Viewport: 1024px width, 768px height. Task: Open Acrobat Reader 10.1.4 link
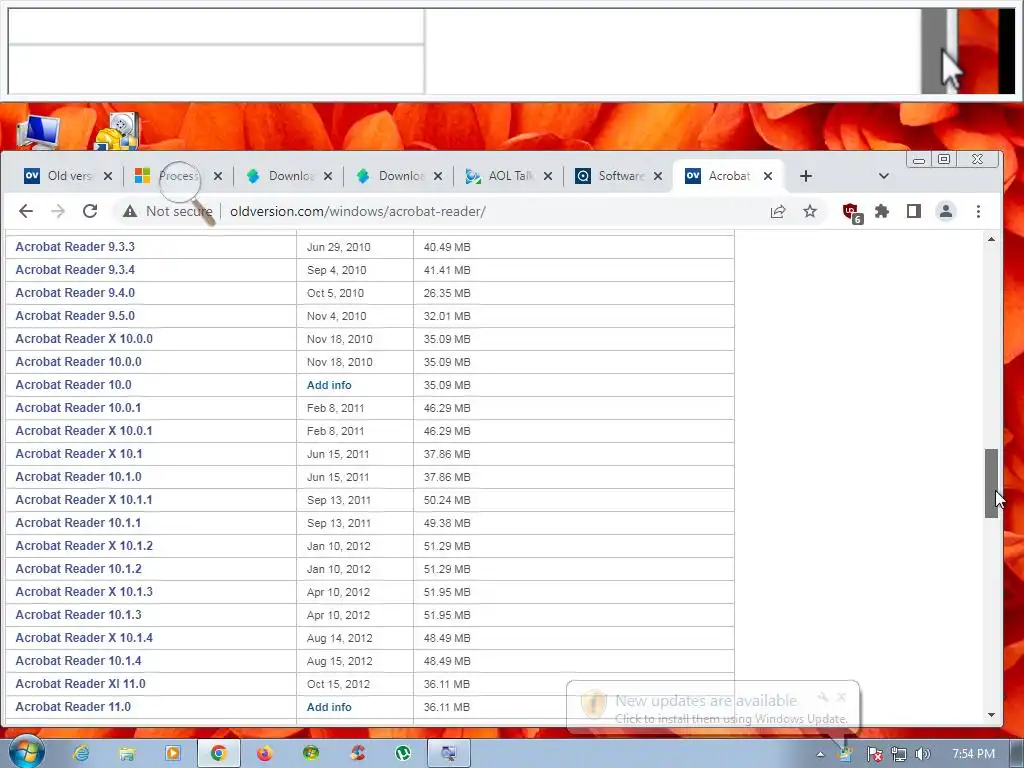point(78,660)
